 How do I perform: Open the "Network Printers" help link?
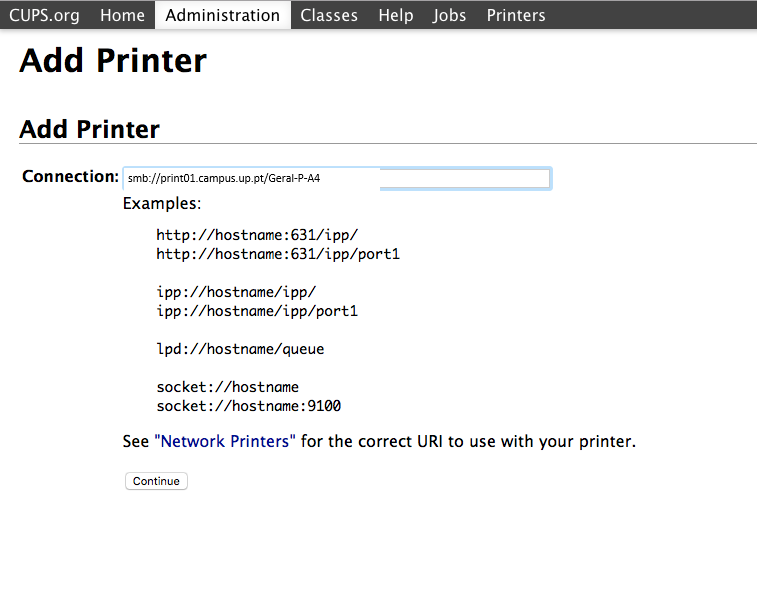pyautogui.click(x=225, y=441)
